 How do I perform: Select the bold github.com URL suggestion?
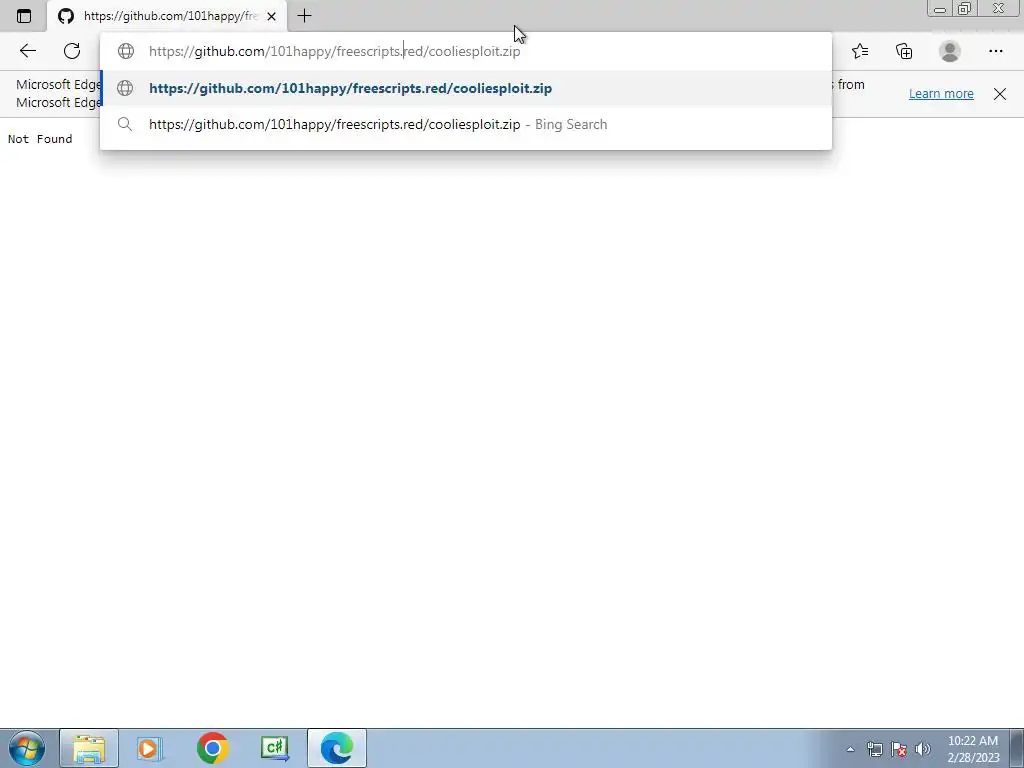tap(466, 88)
